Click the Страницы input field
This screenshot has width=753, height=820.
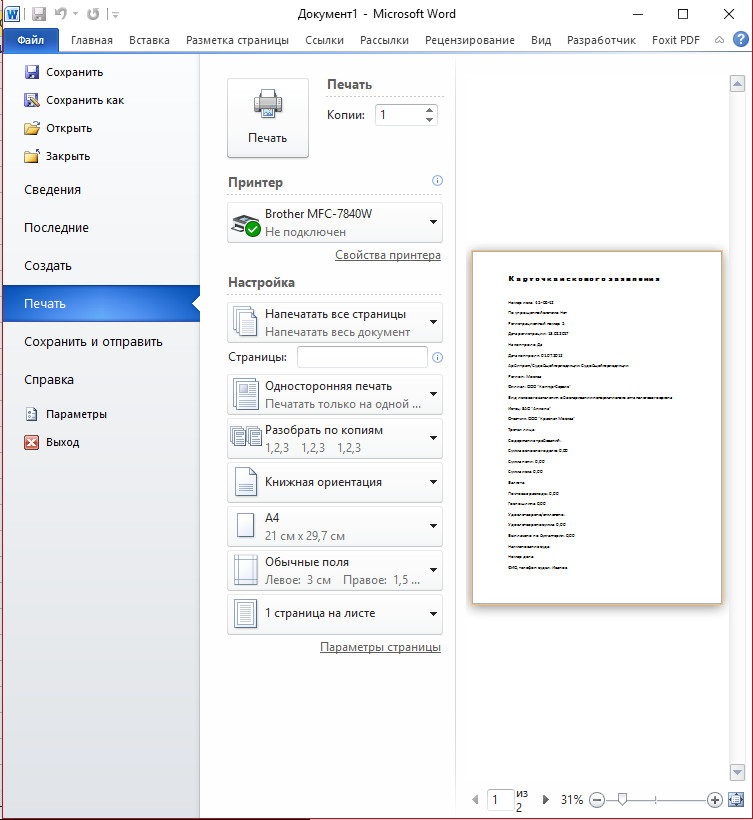pos(362,357)
